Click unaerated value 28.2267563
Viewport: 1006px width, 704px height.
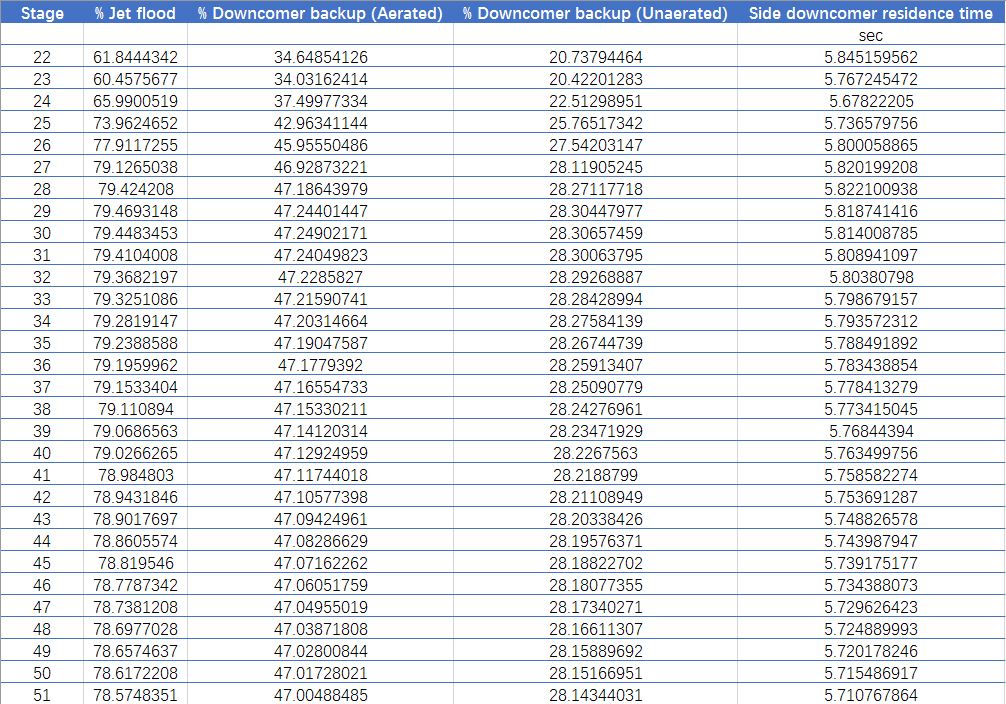[595, 453]
